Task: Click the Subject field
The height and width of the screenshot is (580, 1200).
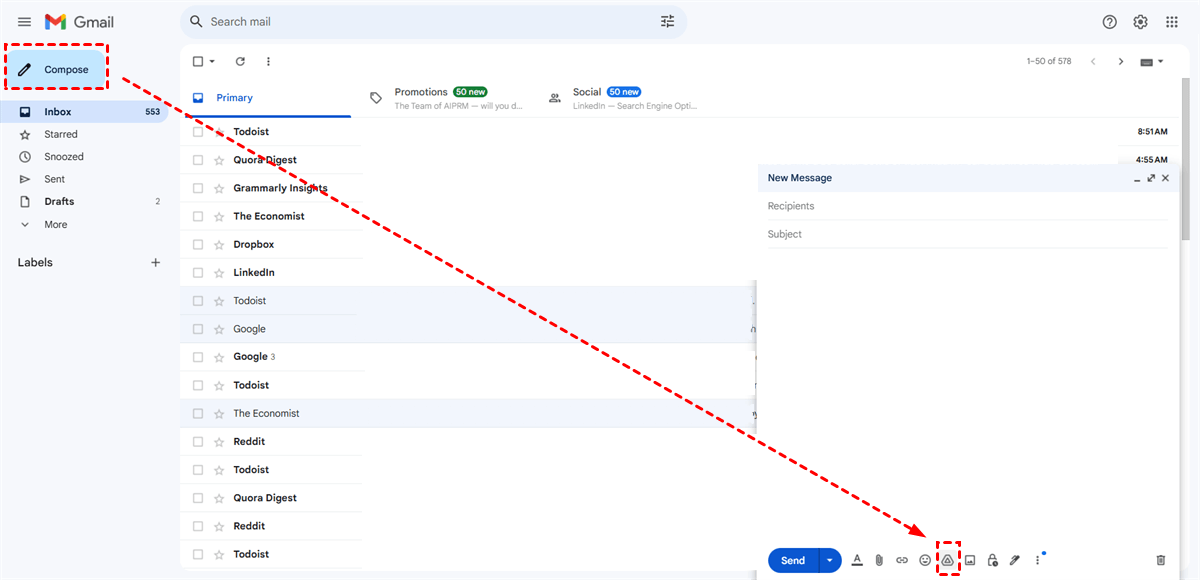Action: (968, 234)
